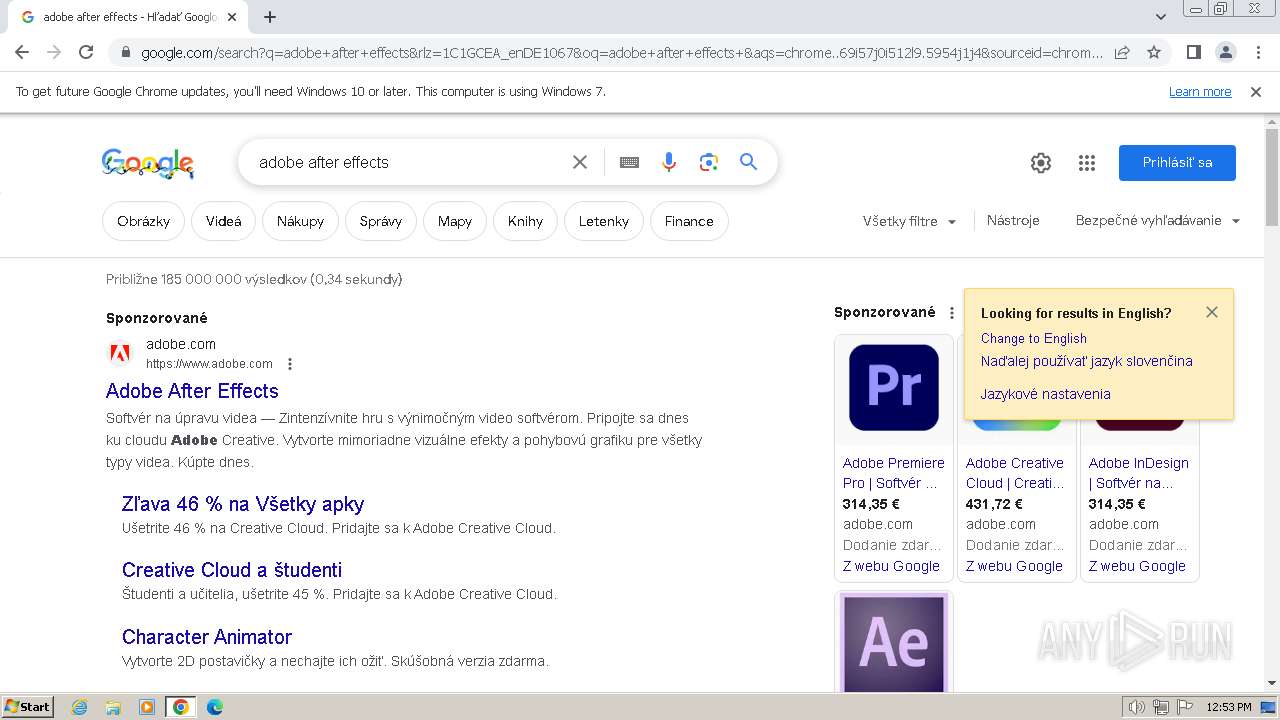Close the English results language popup
1280x720 pixels.
tap(1212, 312)
